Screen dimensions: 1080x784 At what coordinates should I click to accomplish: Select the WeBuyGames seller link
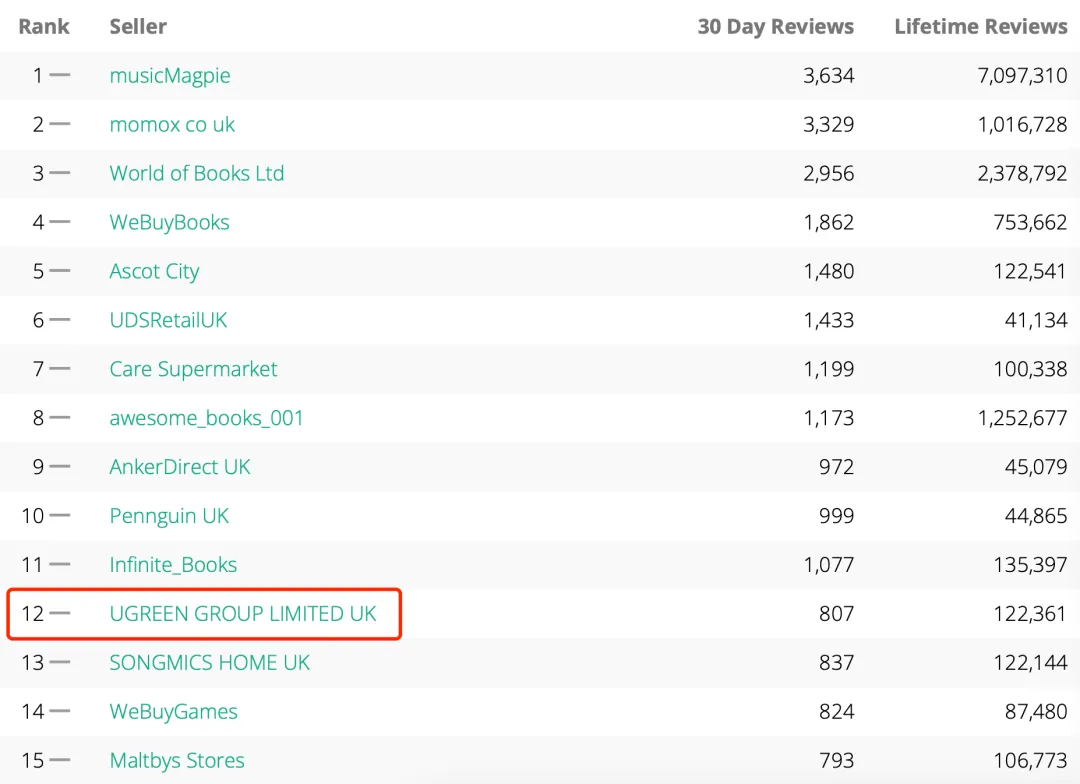174,713
